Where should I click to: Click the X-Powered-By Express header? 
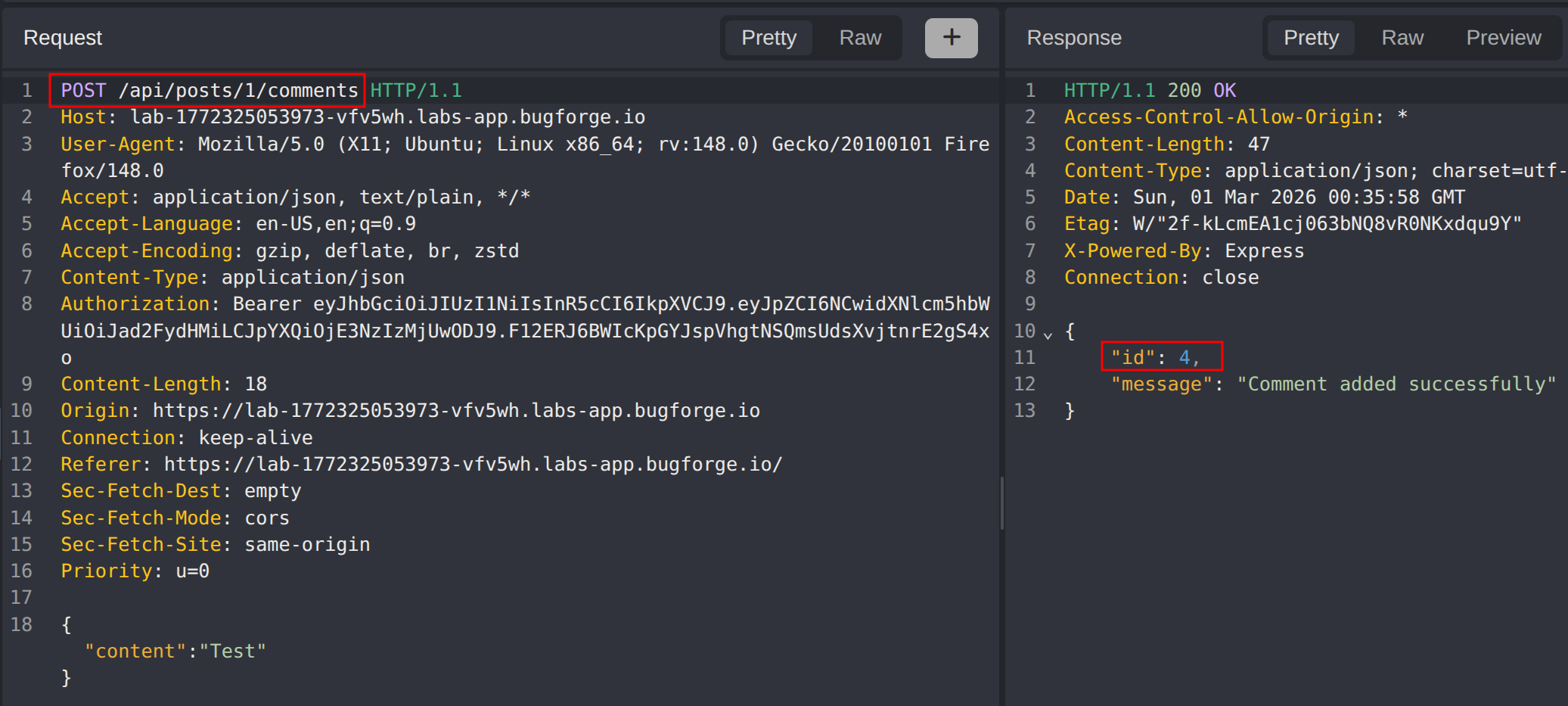coord(1264,251)
